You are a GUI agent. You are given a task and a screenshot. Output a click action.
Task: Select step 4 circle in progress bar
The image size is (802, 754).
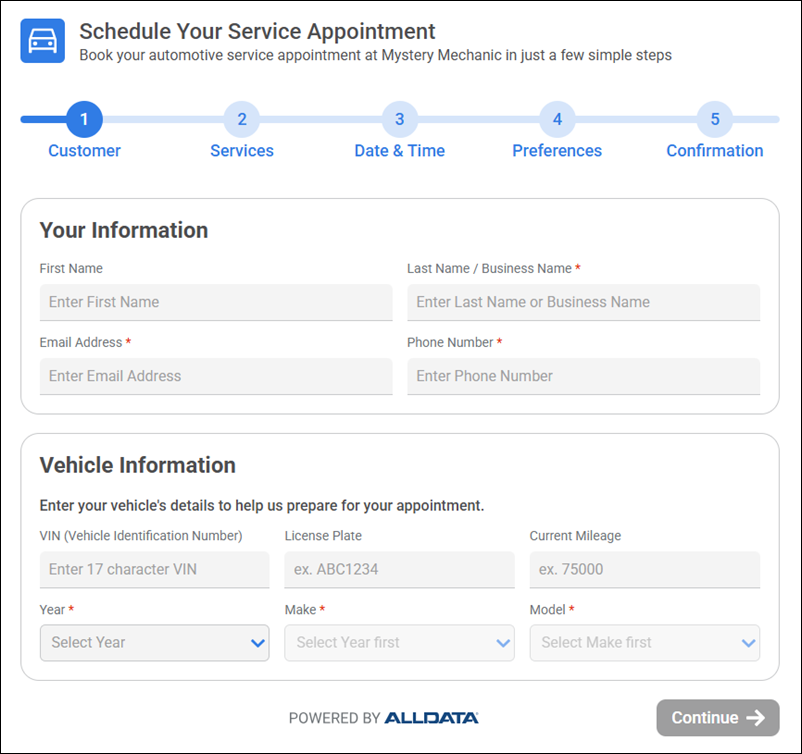[557, 119]
